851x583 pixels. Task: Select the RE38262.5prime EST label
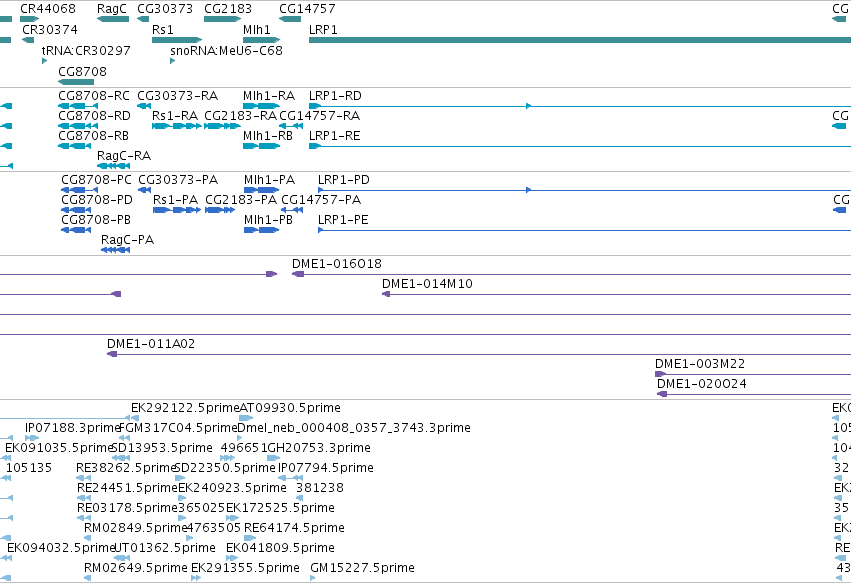pos(126,467)
